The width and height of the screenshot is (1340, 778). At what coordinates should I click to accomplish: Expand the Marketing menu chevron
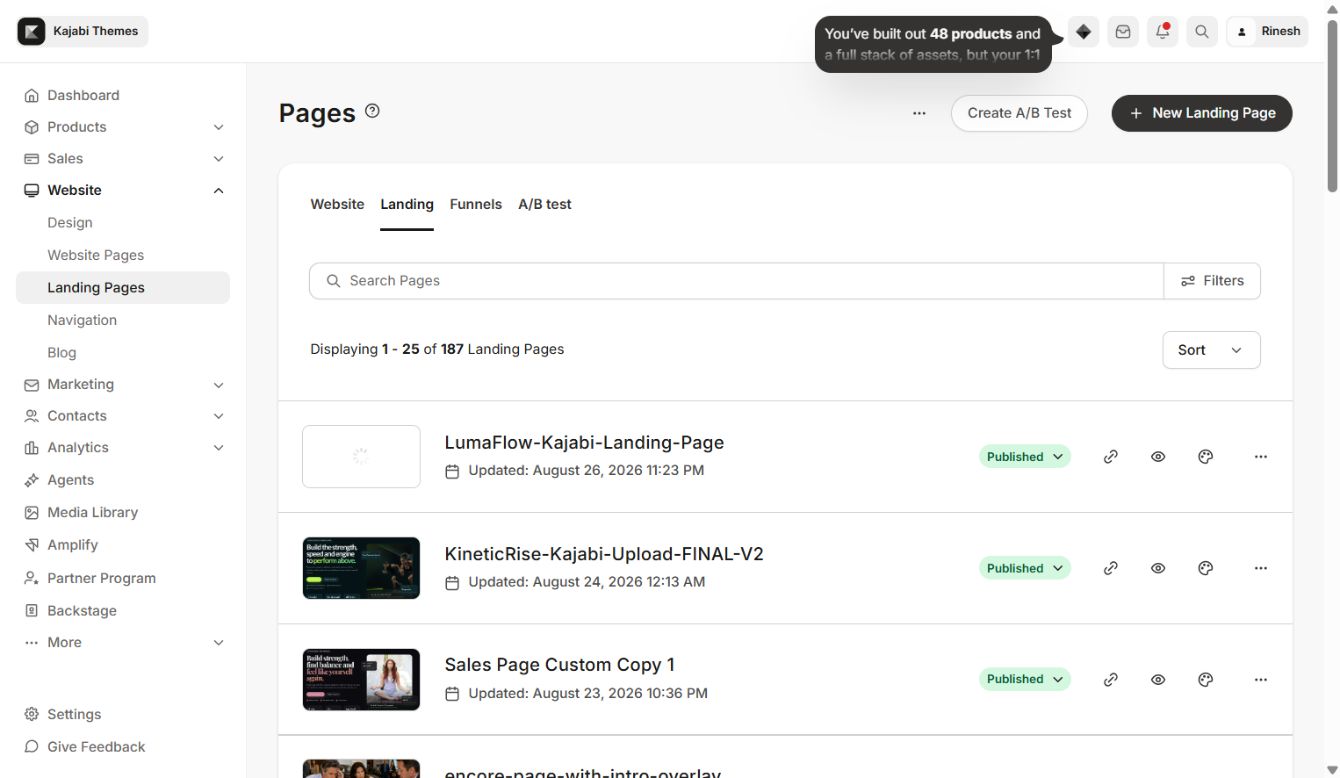[218, 385]
